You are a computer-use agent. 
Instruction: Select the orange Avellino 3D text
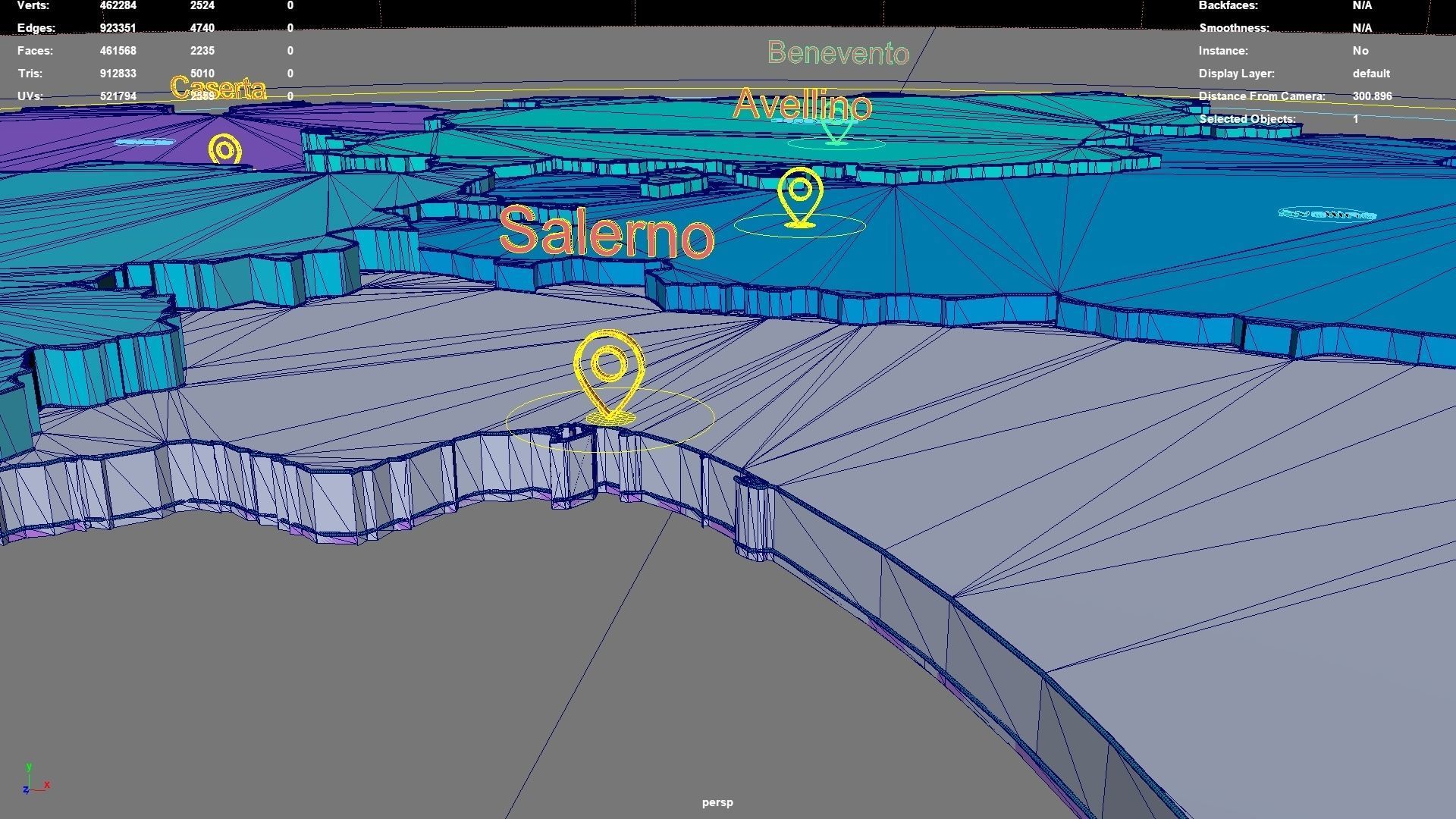pyautogui.click(x=802, y=104)
